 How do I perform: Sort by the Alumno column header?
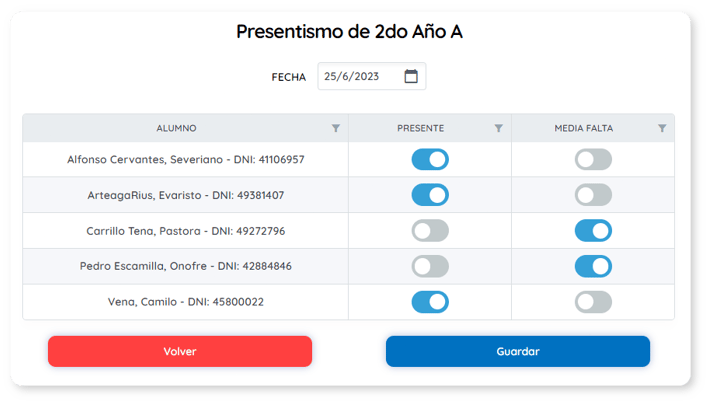coord(177,128)
